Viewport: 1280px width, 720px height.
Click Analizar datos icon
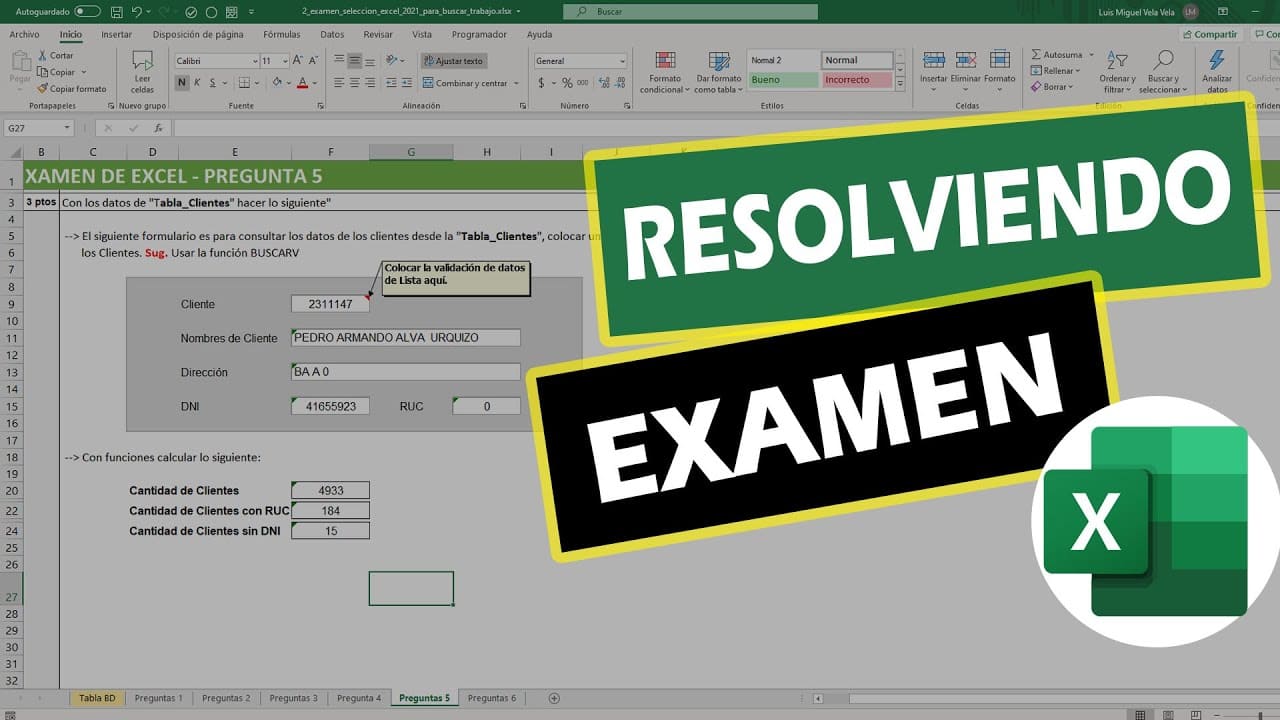(x=1217, y=61)
